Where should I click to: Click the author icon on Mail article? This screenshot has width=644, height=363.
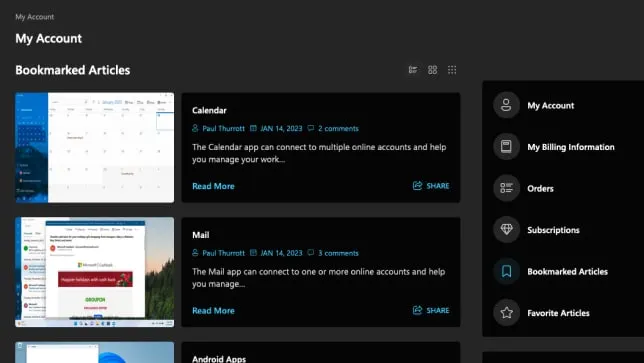(x=195, y=253)
